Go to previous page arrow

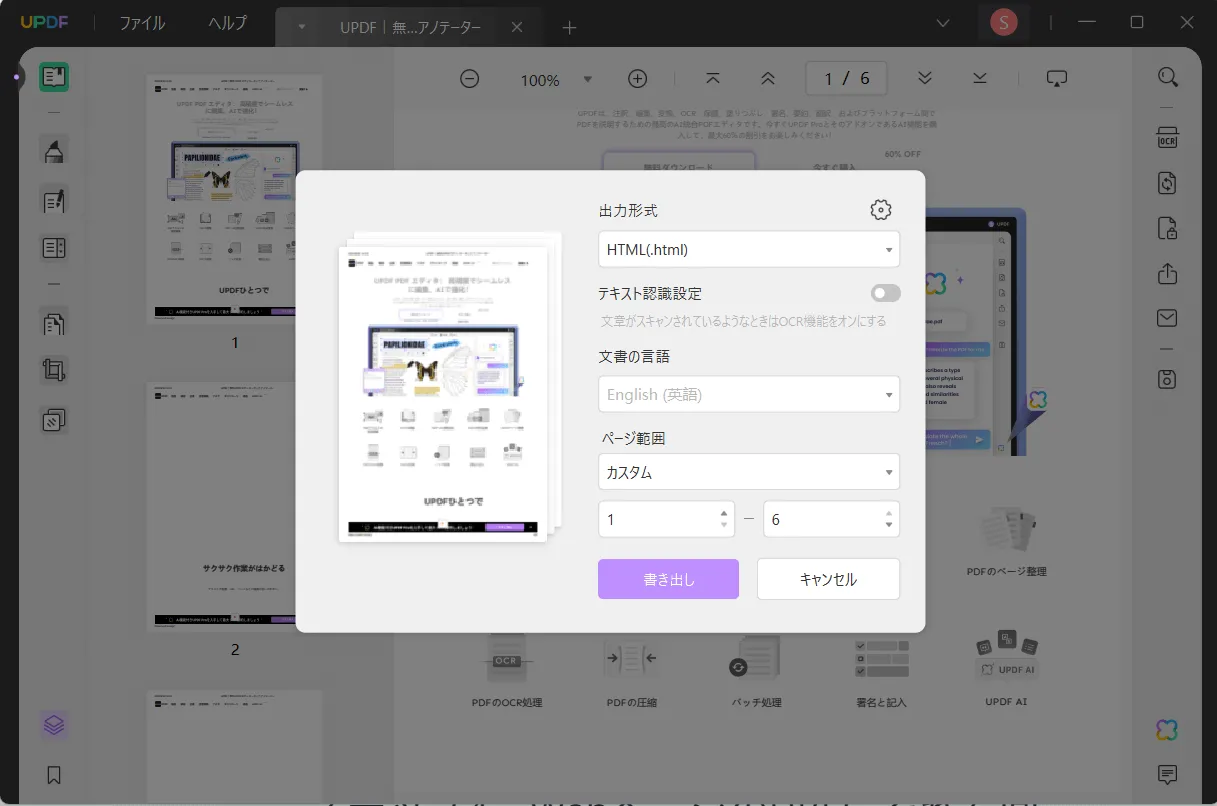point(767,78)
